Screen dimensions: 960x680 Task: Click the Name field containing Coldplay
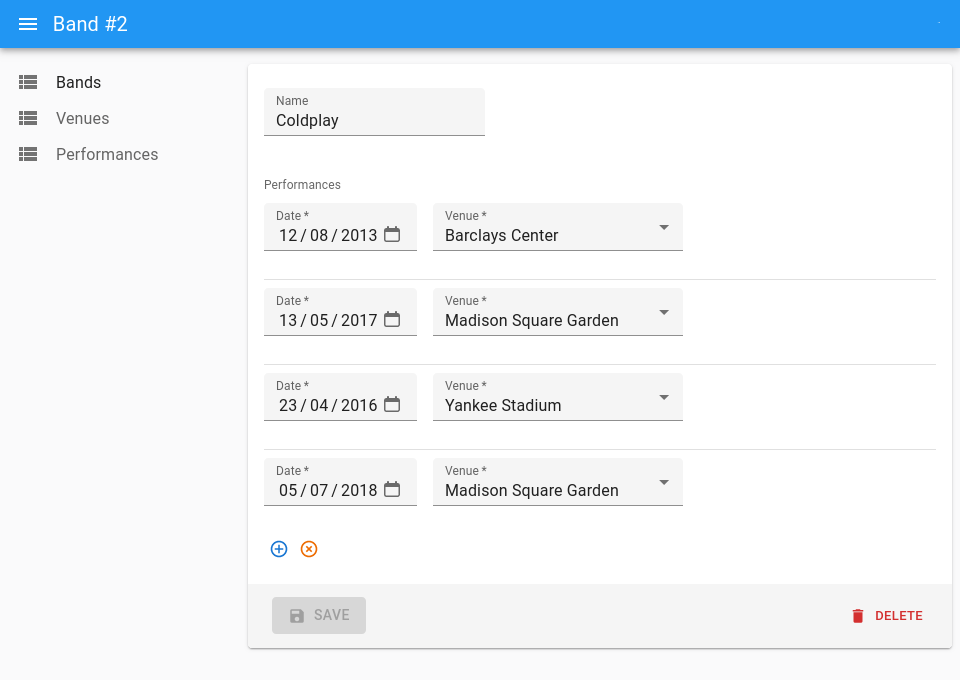click(374, 120)
